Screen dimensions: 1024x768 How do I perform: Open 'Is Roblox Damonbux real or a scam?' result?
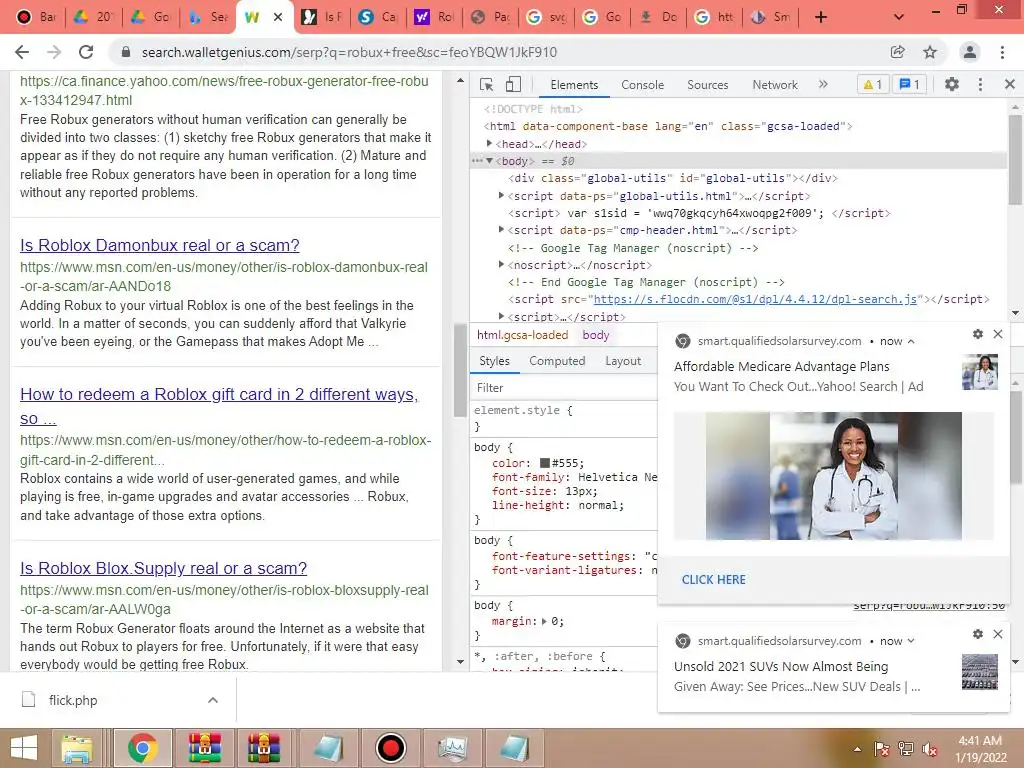tap(160, 246)
